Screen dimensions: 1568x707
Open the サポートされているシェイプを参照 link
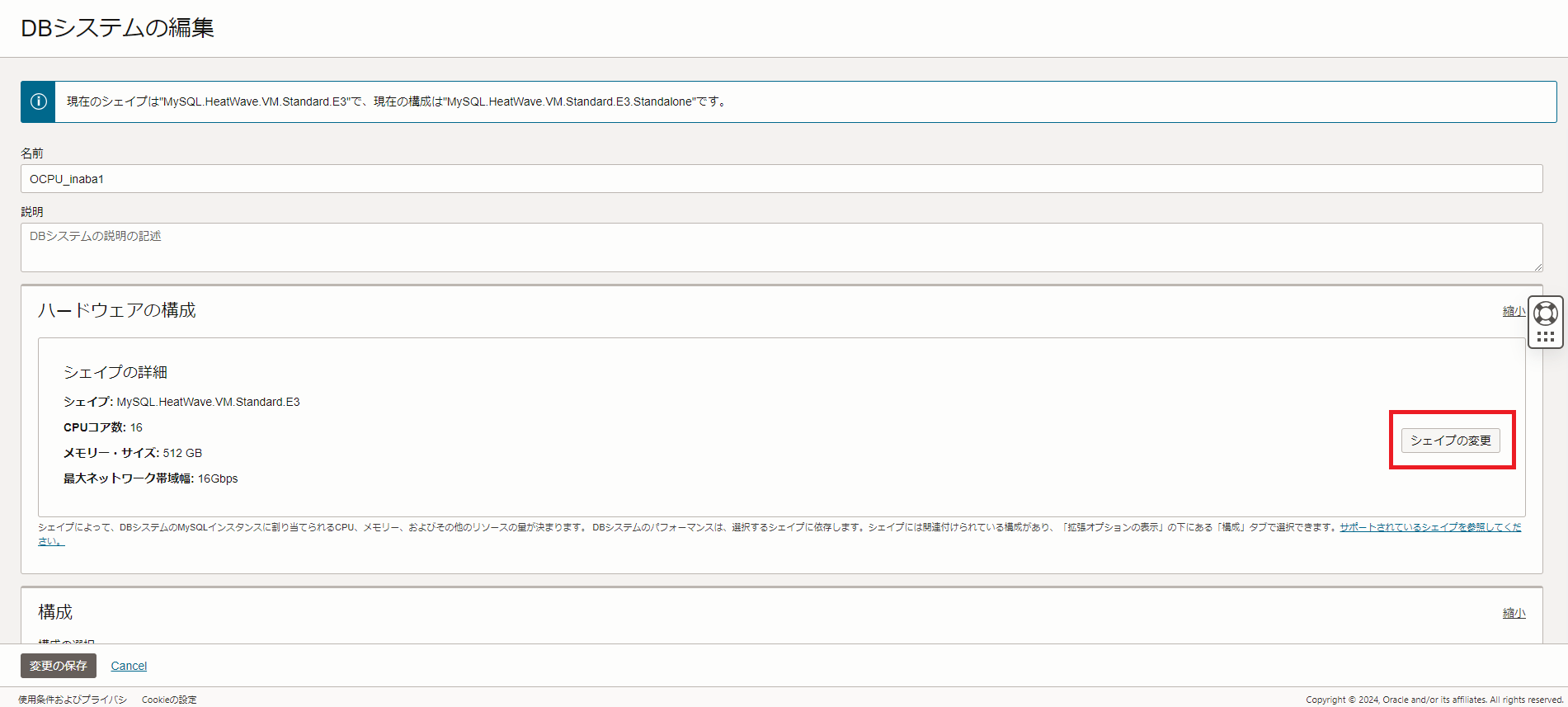click(x=1430, y=527)
